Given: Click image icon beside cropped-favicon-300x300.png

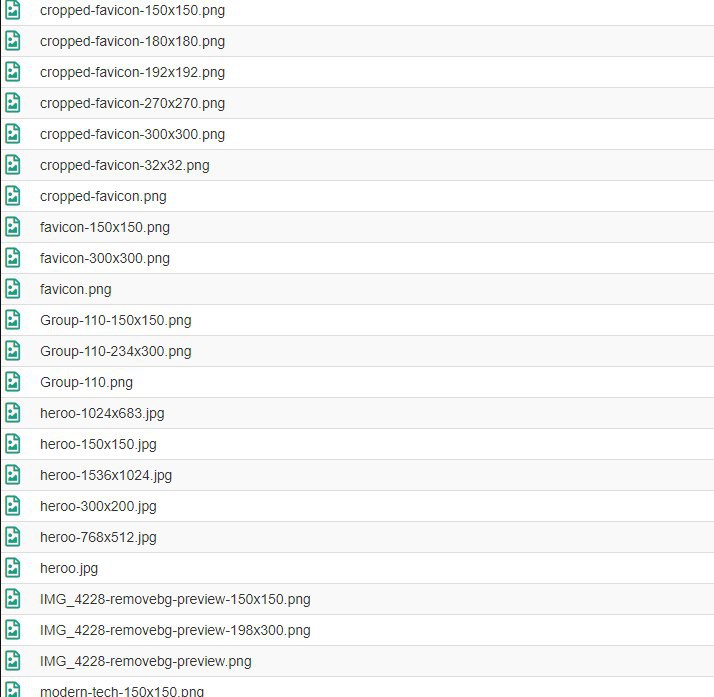Looking at the screenshot, I should click(13, 134).
